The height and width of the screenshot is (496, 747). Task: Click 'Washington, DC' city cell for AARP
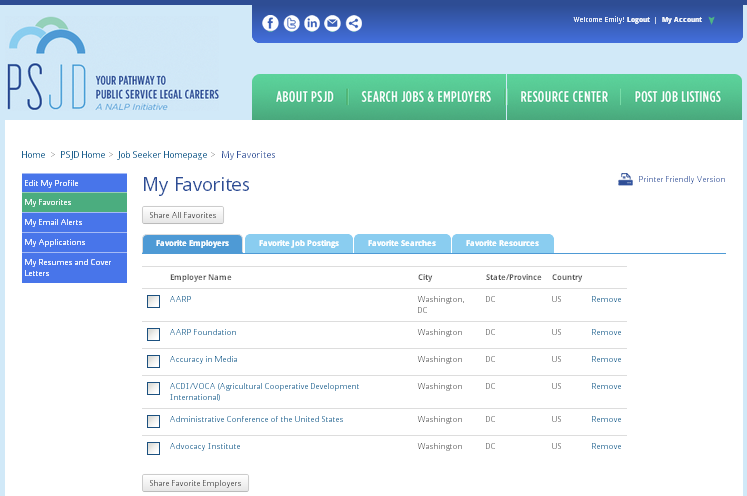coord(441,304)
